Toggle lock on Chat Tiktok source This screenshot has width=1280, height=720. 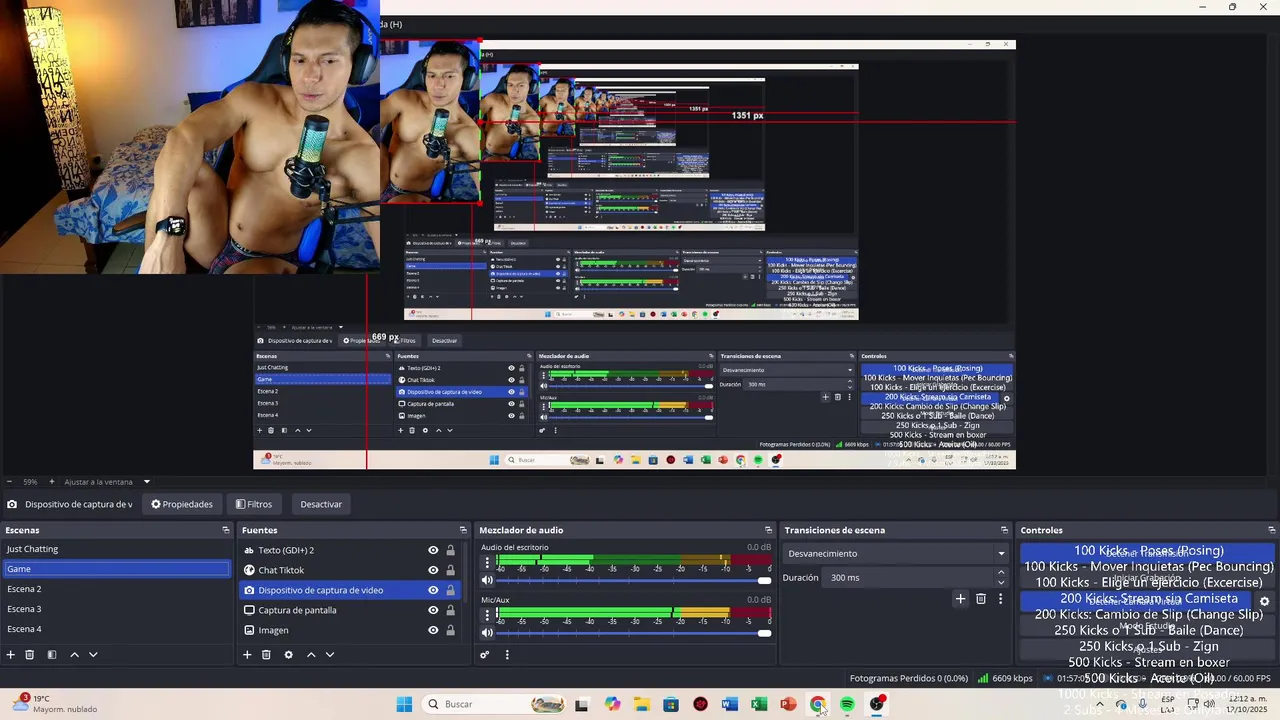pos(450,570)
